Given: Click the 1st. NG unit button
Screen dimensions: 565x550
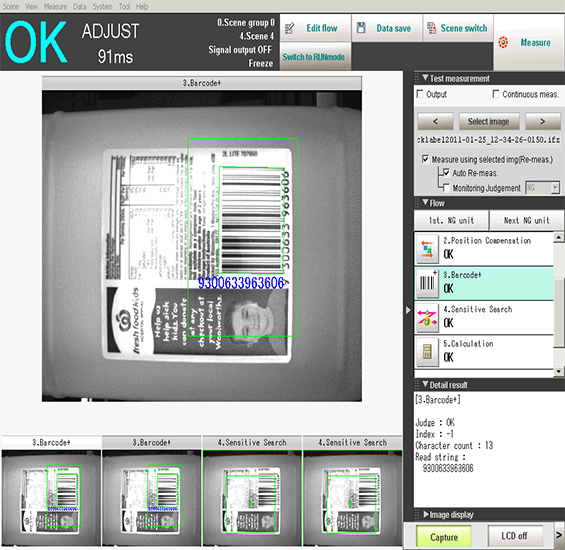Looking at the screenshot, I should pyautogui.click(x=451, y=220).
